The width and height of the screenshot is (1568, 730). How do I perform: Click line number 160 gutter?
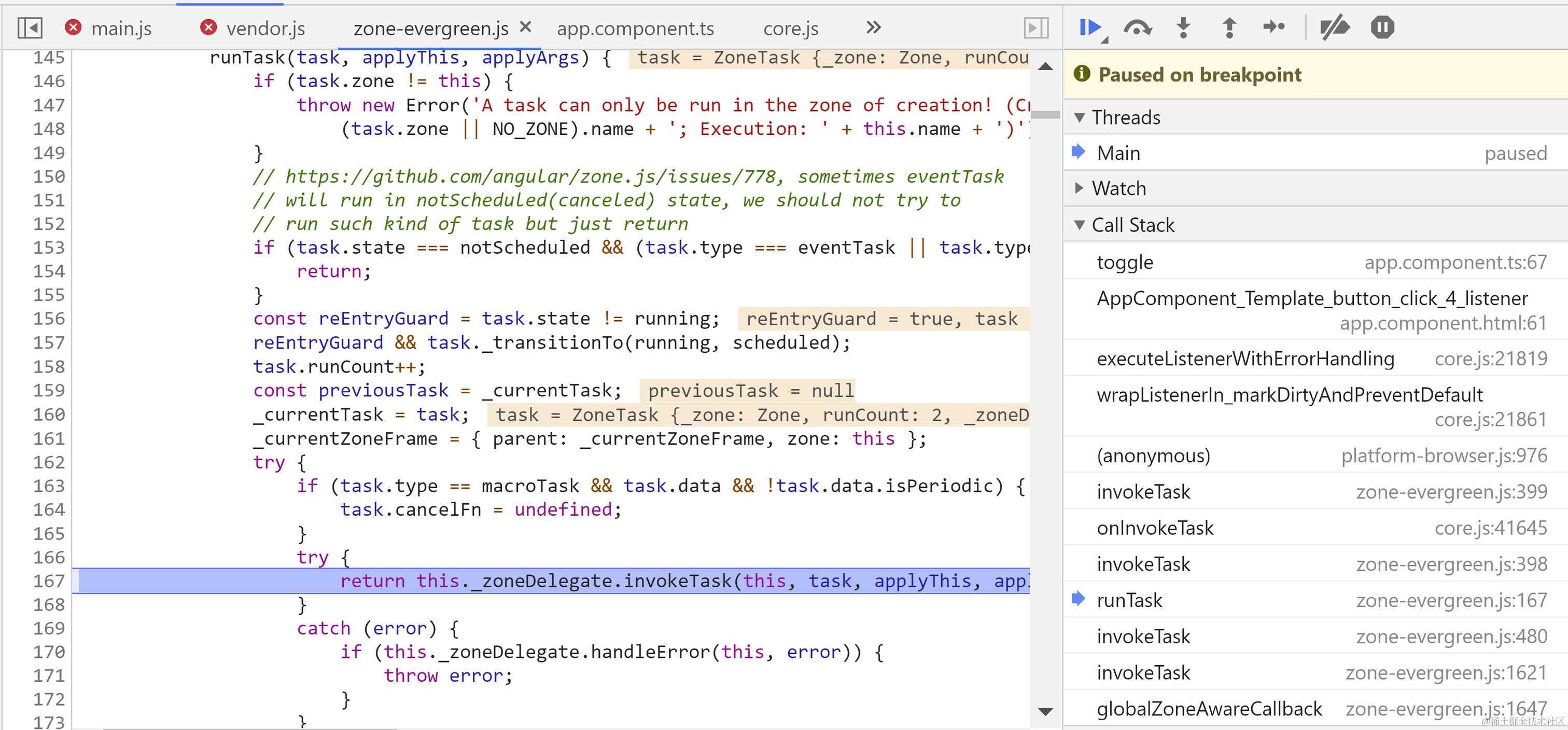(49, 415)
